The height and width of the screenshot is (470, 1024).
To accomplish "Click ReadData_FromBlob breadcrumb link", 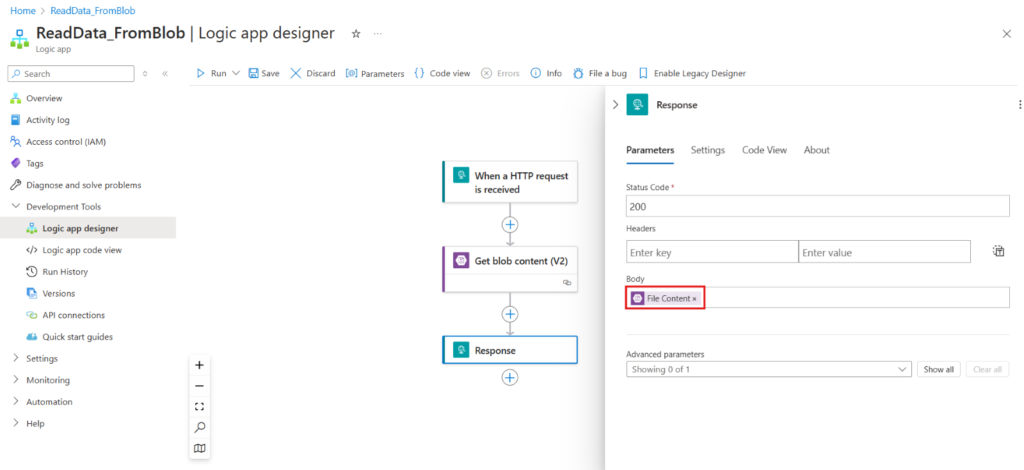I will tap(93, 11).
